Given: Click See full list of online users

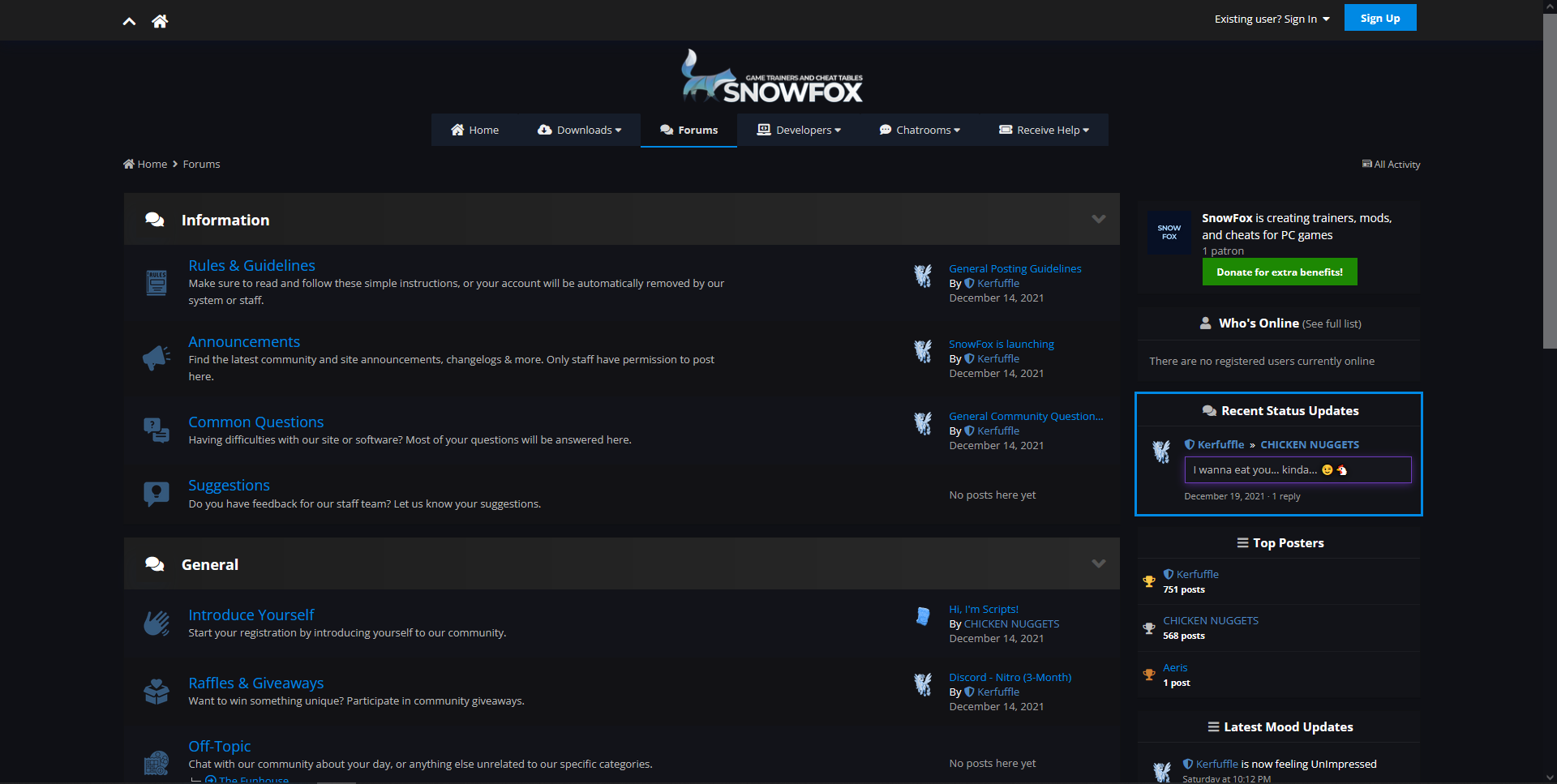Looking at the screenshot, I should pyautogui.click(x=1332, y=323).
